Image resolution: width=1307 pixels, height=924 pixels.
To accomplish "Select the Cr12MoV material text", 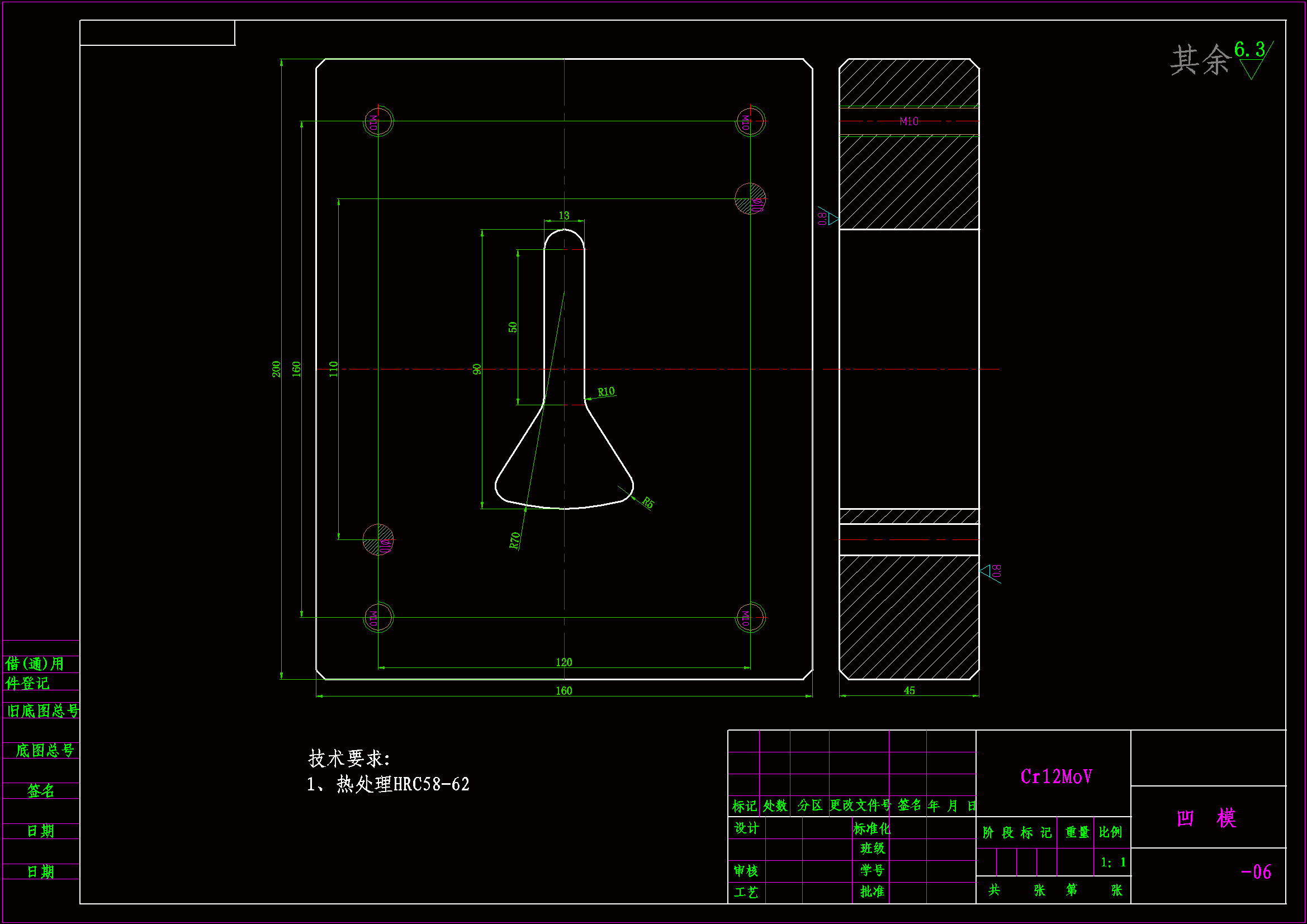I will pyautogui.click(x=1056, y=776).
